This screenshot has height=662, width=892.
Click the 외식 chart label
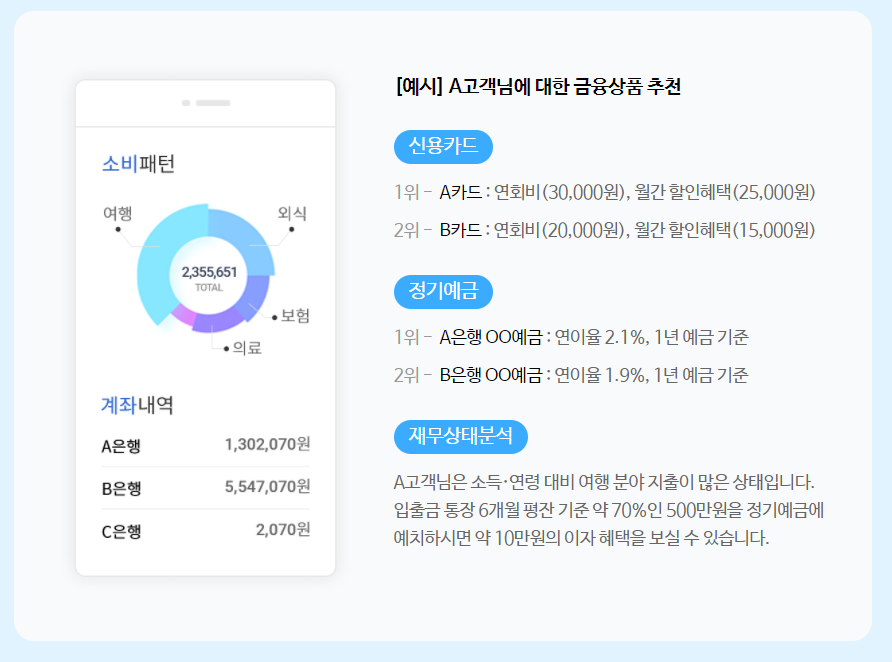pyautogui.click(x=292, y=213)
